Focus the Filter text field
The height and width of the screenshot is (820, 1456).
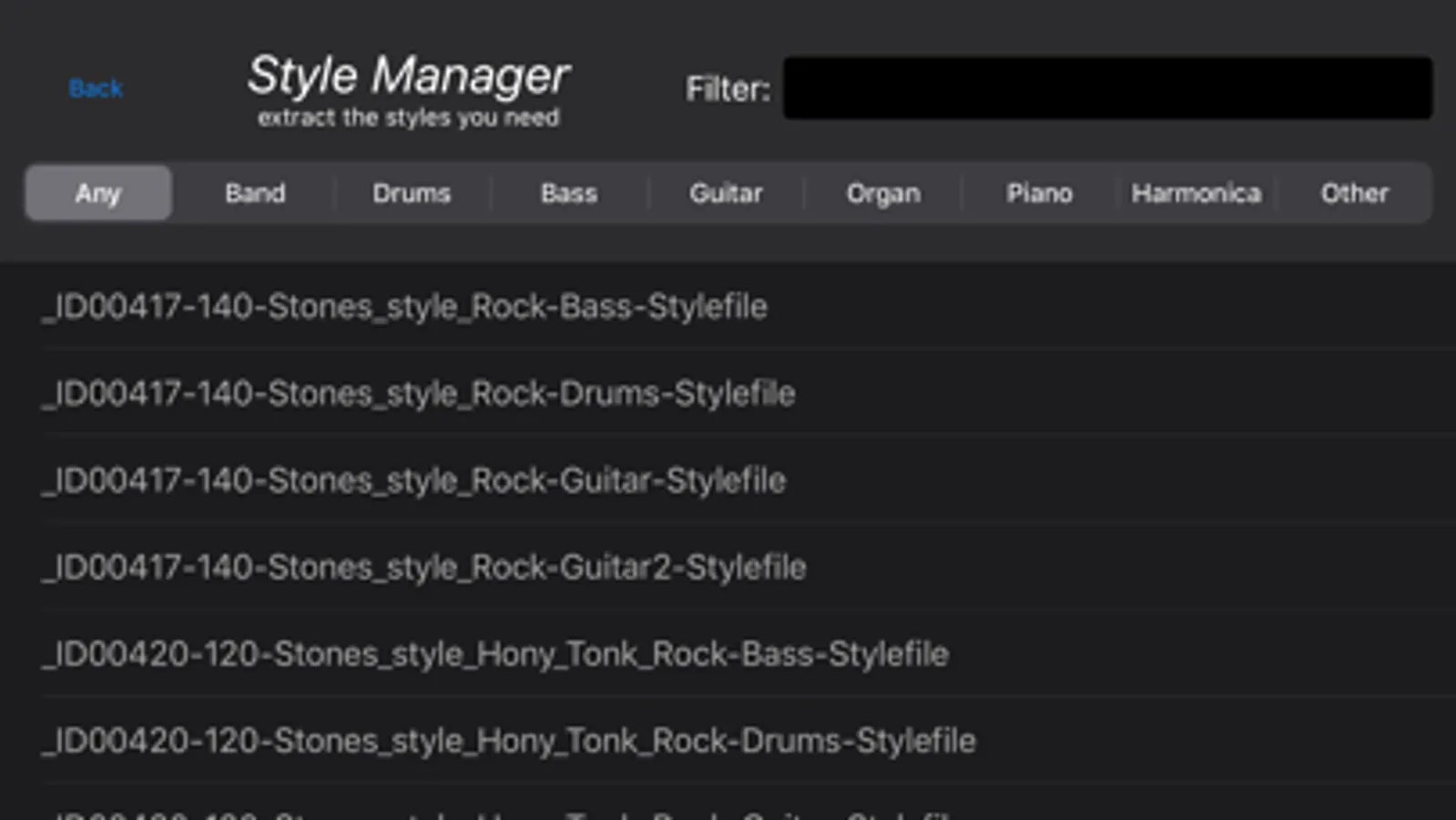[1106, 88]
